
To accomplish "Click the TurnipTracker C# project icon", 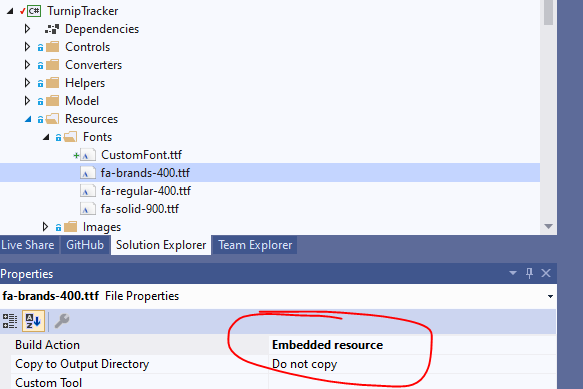I will pos(34,11).
